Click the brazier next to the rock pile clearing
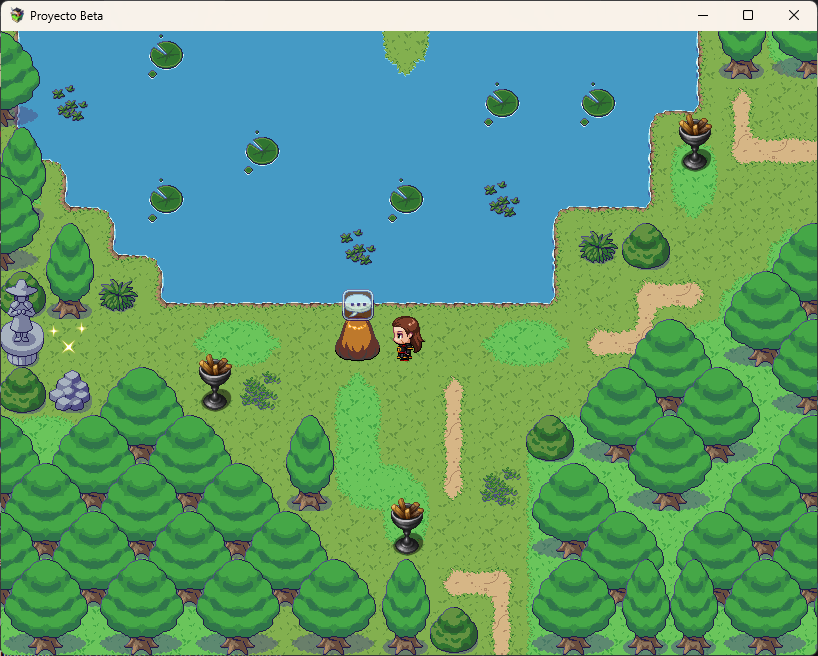This screenshot has width=818, height=656. point(215,382)
